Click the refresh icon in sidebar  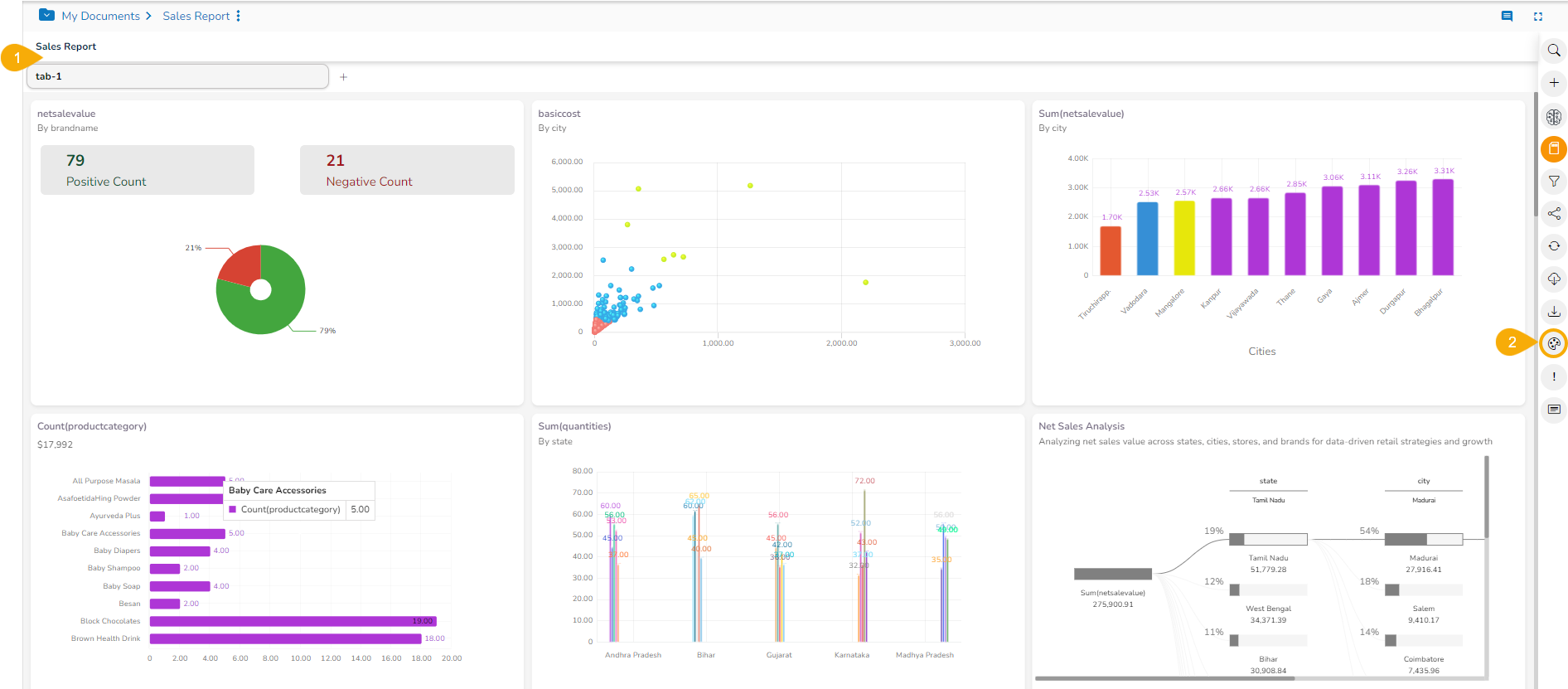(1554, 246)
